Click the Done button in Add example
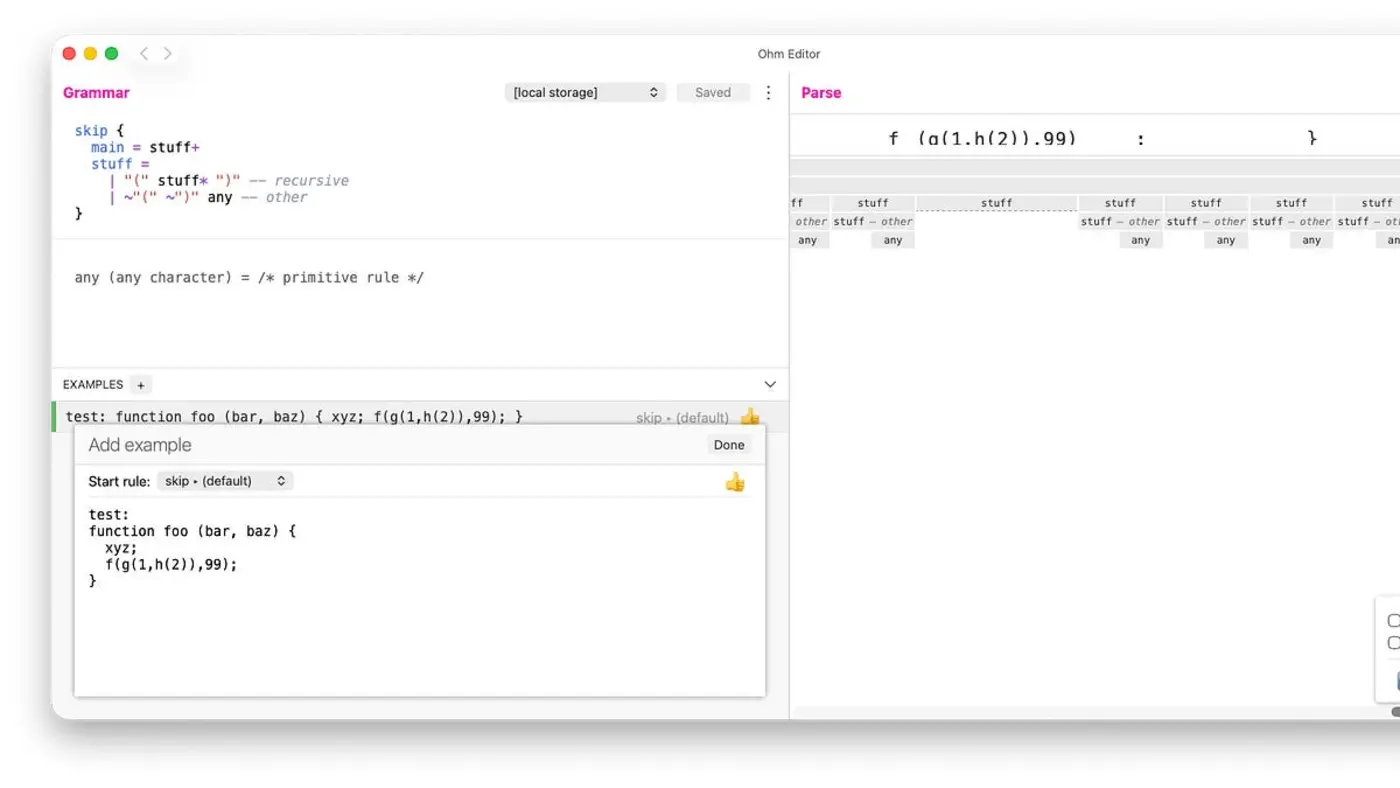The image size is (1400, 788). 729,445
